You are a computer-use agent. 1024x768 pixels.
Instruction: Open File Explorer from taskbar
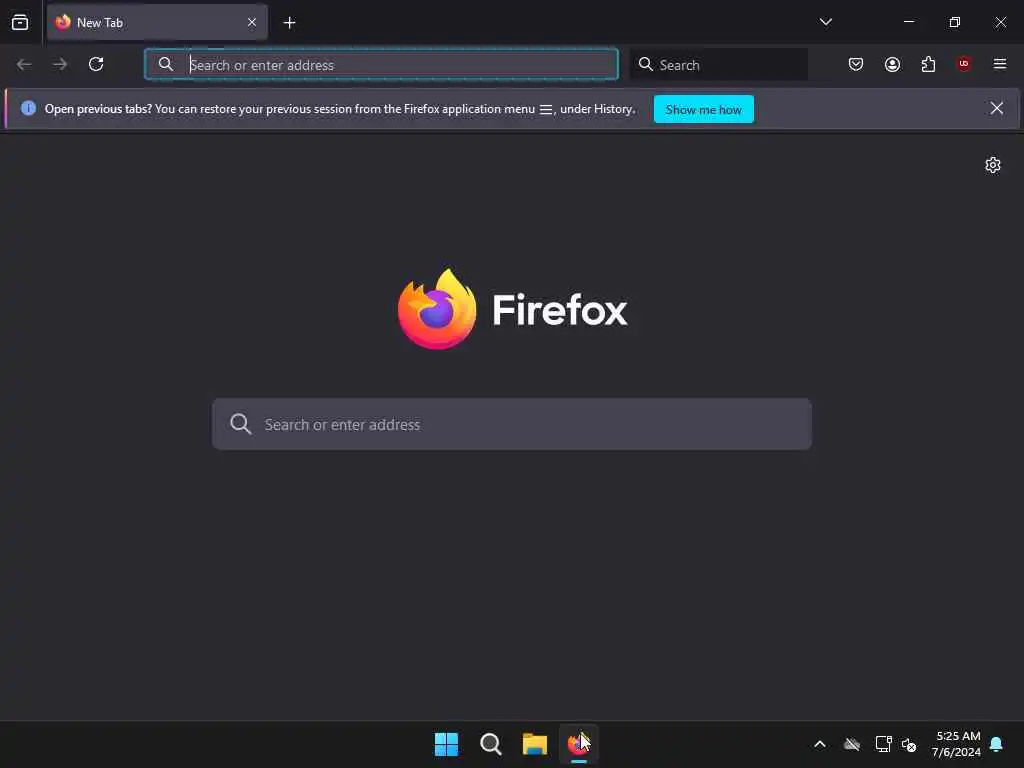tap(534, 744)
